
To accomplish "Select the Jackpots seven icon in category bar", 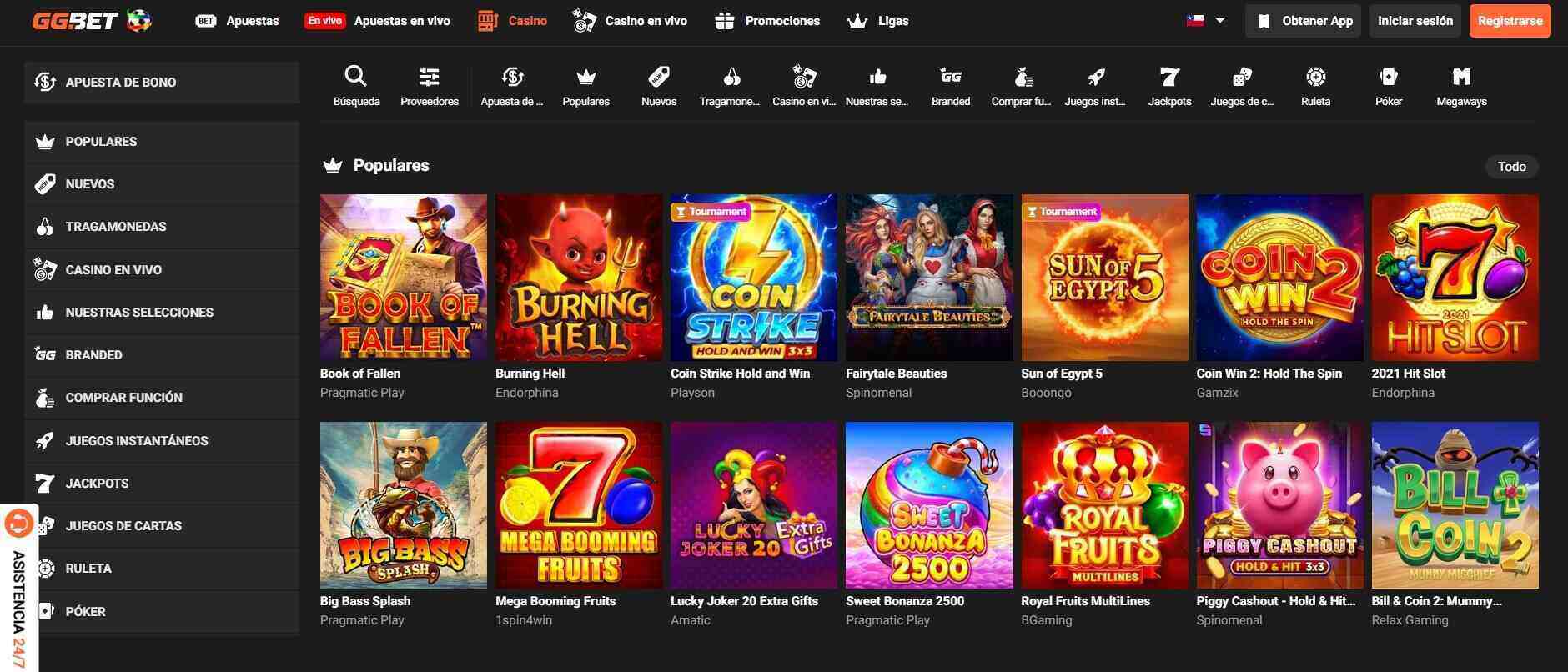I will tap(1169, 77).
